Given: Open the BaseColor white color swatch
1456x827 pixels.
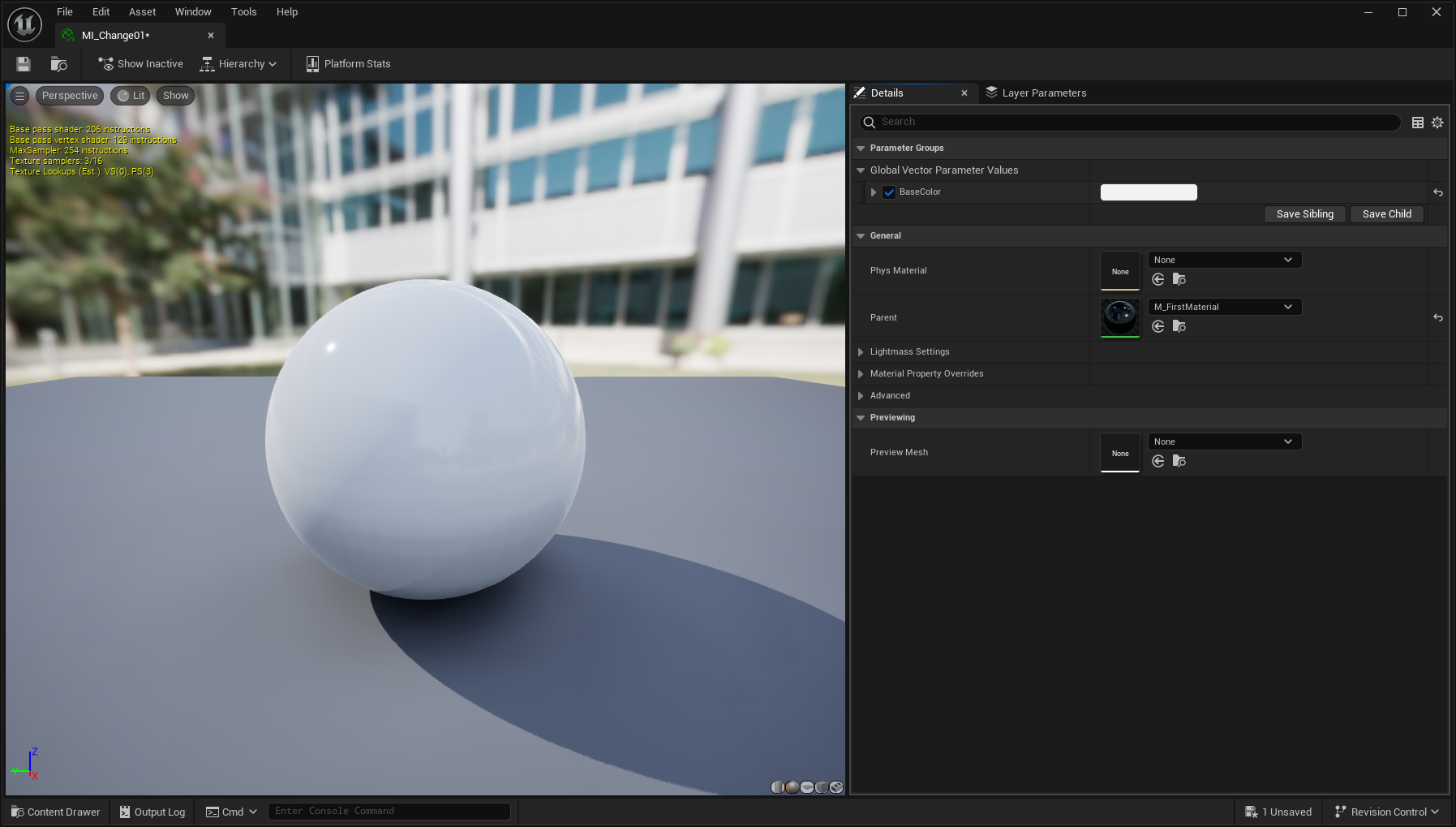Looking at the screenshot, I should (1149, 192).
